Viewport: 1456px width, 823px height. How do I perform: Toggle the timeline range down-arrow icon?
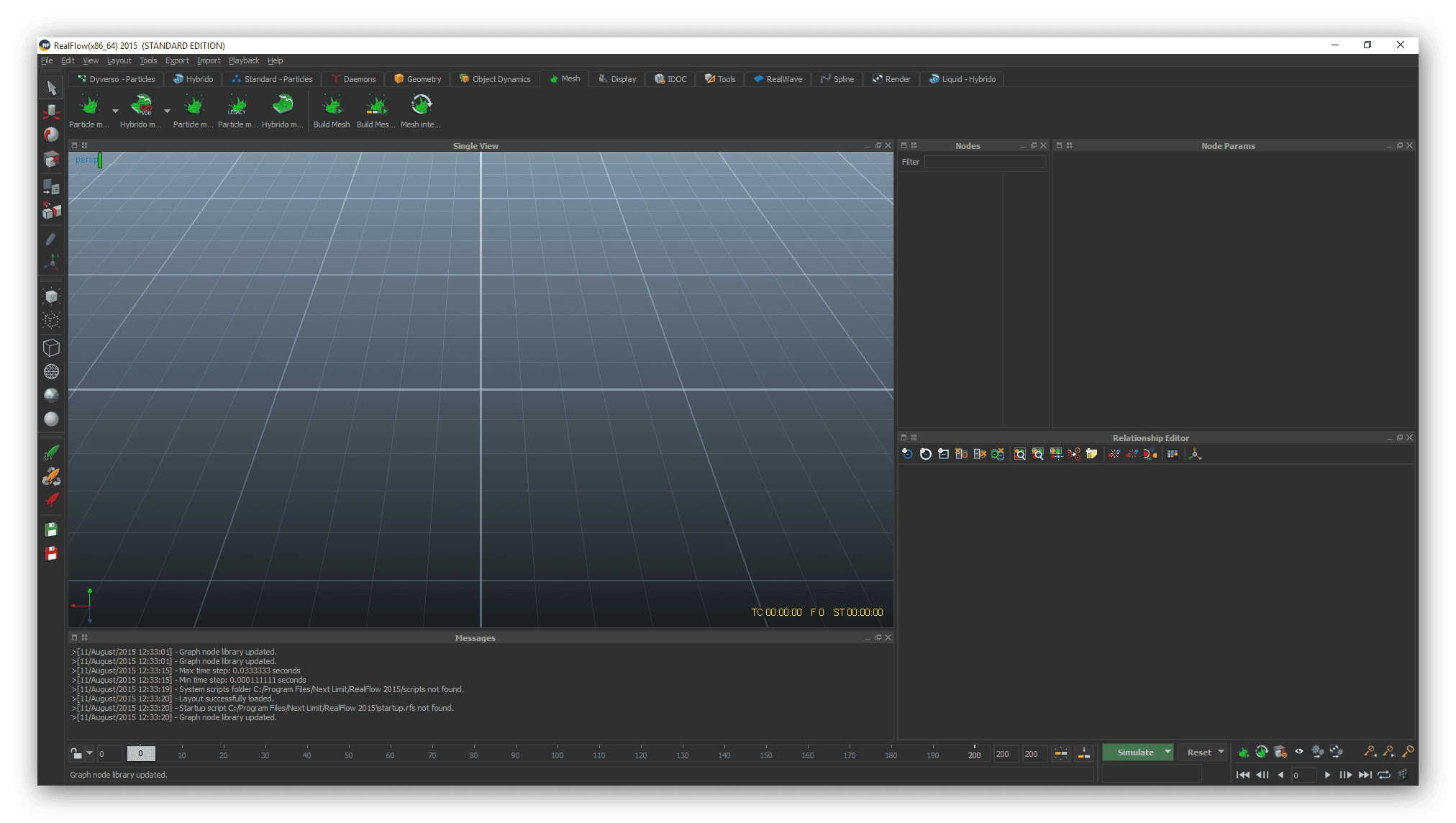pyautogui.click(x=1083, y=753)
